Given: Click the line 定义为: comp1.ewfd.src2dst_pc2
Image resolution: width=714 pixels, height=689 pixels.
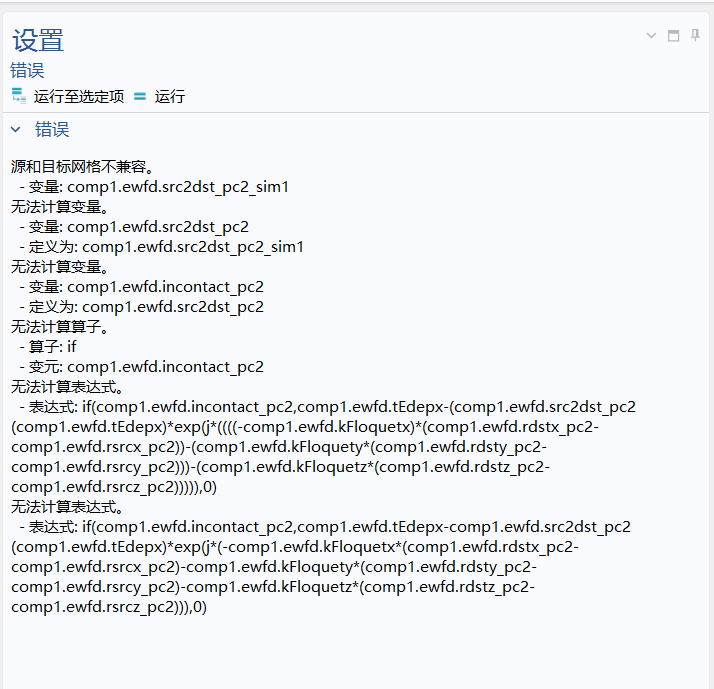Looking at the screenshot, I should [141, 307].
